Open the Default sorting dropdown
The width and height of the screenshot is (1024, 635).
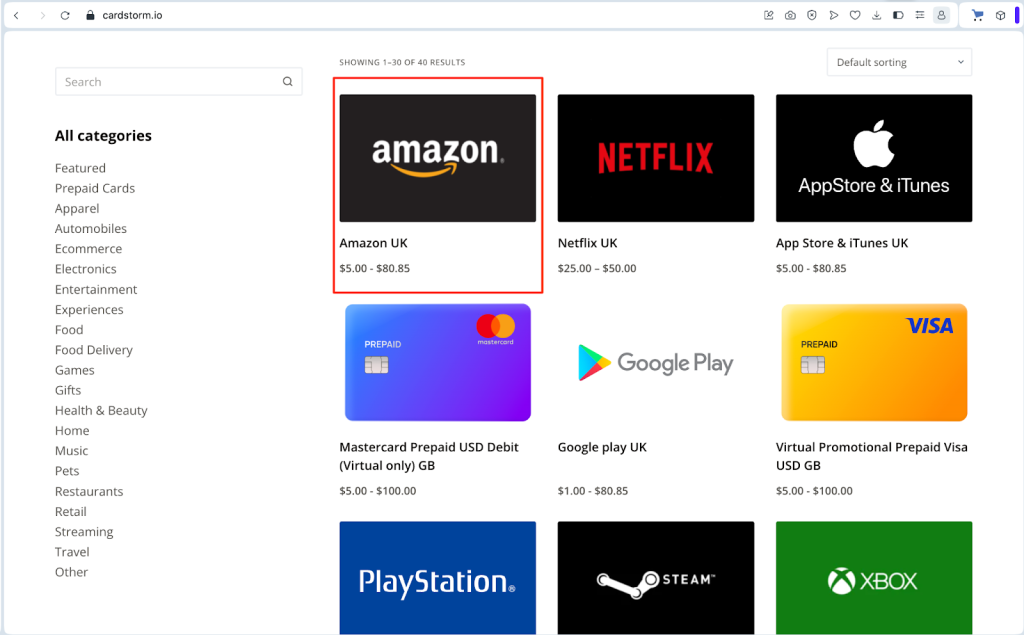coord(898,61)
